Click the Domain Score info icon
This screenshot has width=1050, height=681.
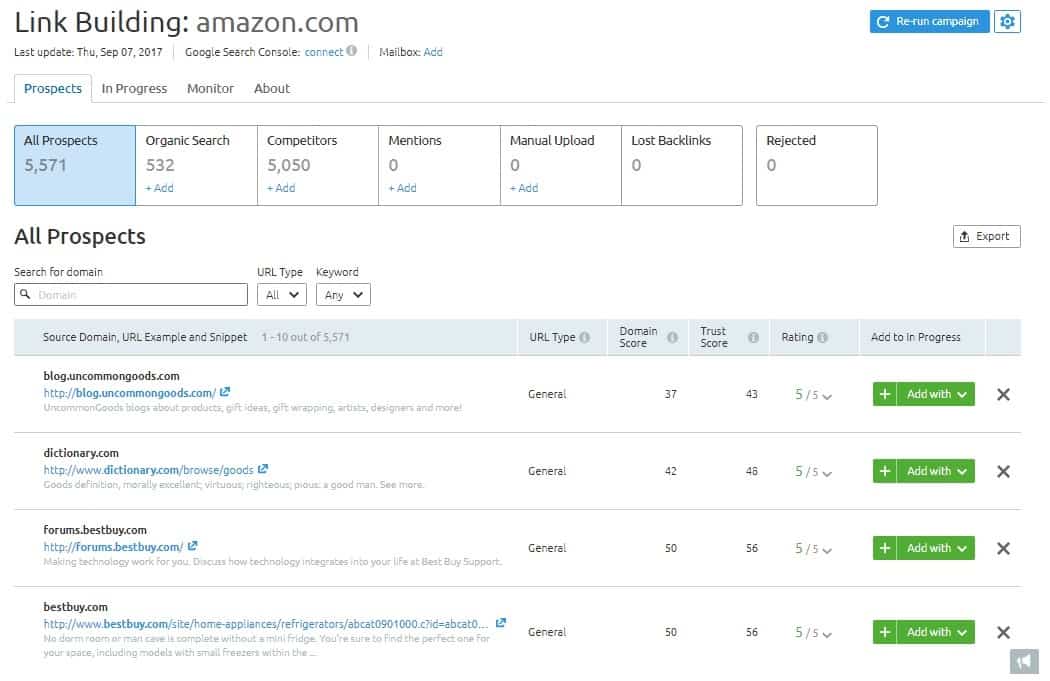pyautogui.click(x=673, y=337)
